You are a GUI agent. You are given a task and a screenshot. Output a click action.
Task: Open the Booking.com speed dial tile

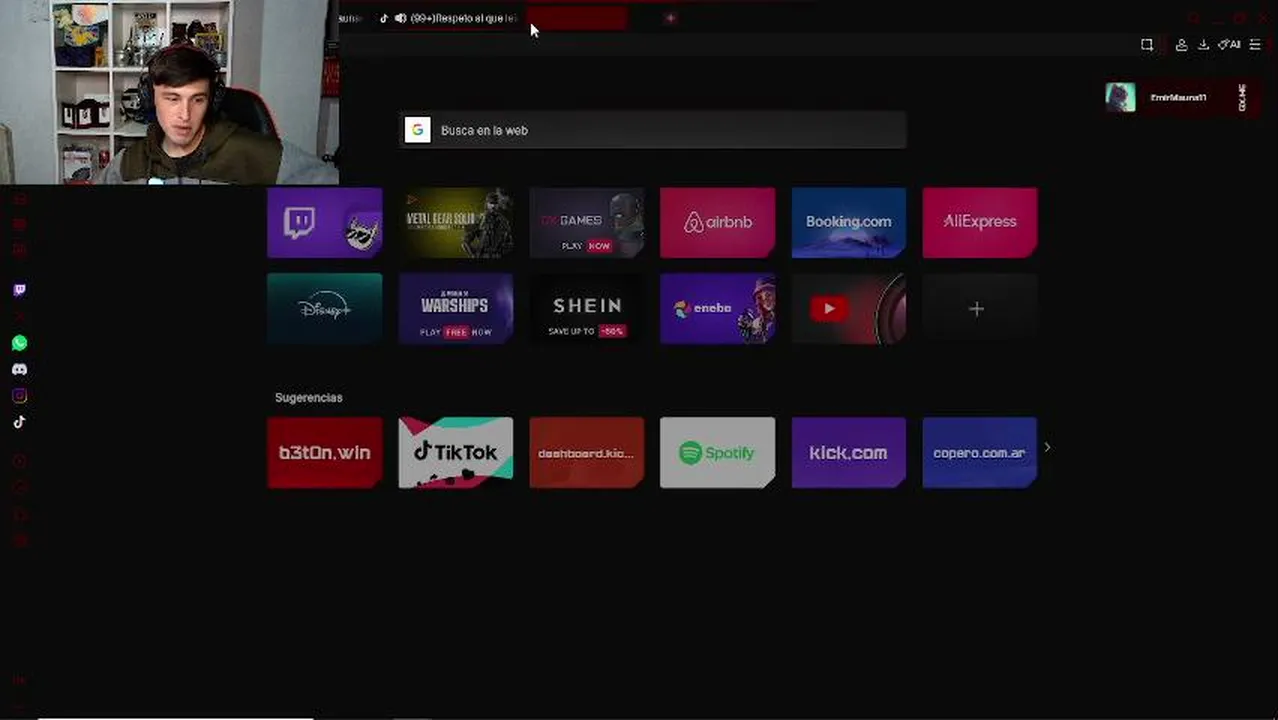click(x=849, y=222)
